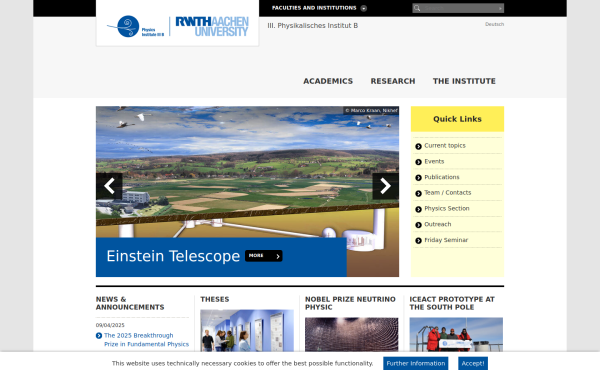
Task: Click More button on Einstein Telescope
Action: click(264, 256)
